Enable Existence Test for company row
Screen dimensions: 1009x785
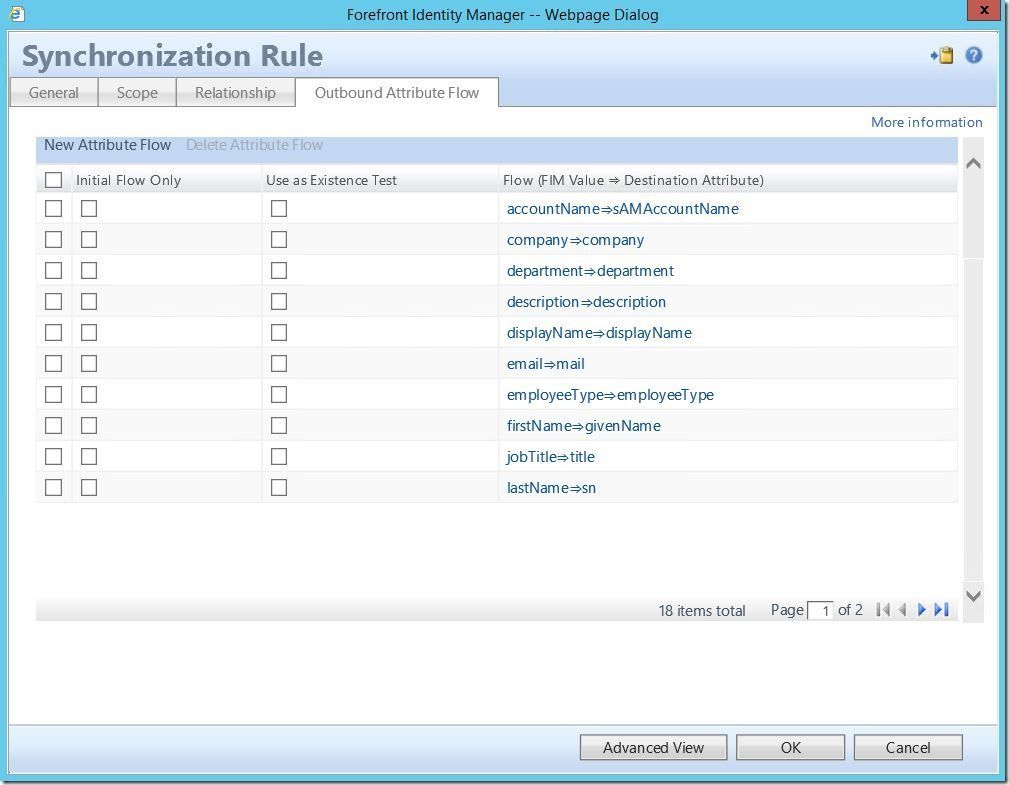pyautogui.click(x=279, y=239)
